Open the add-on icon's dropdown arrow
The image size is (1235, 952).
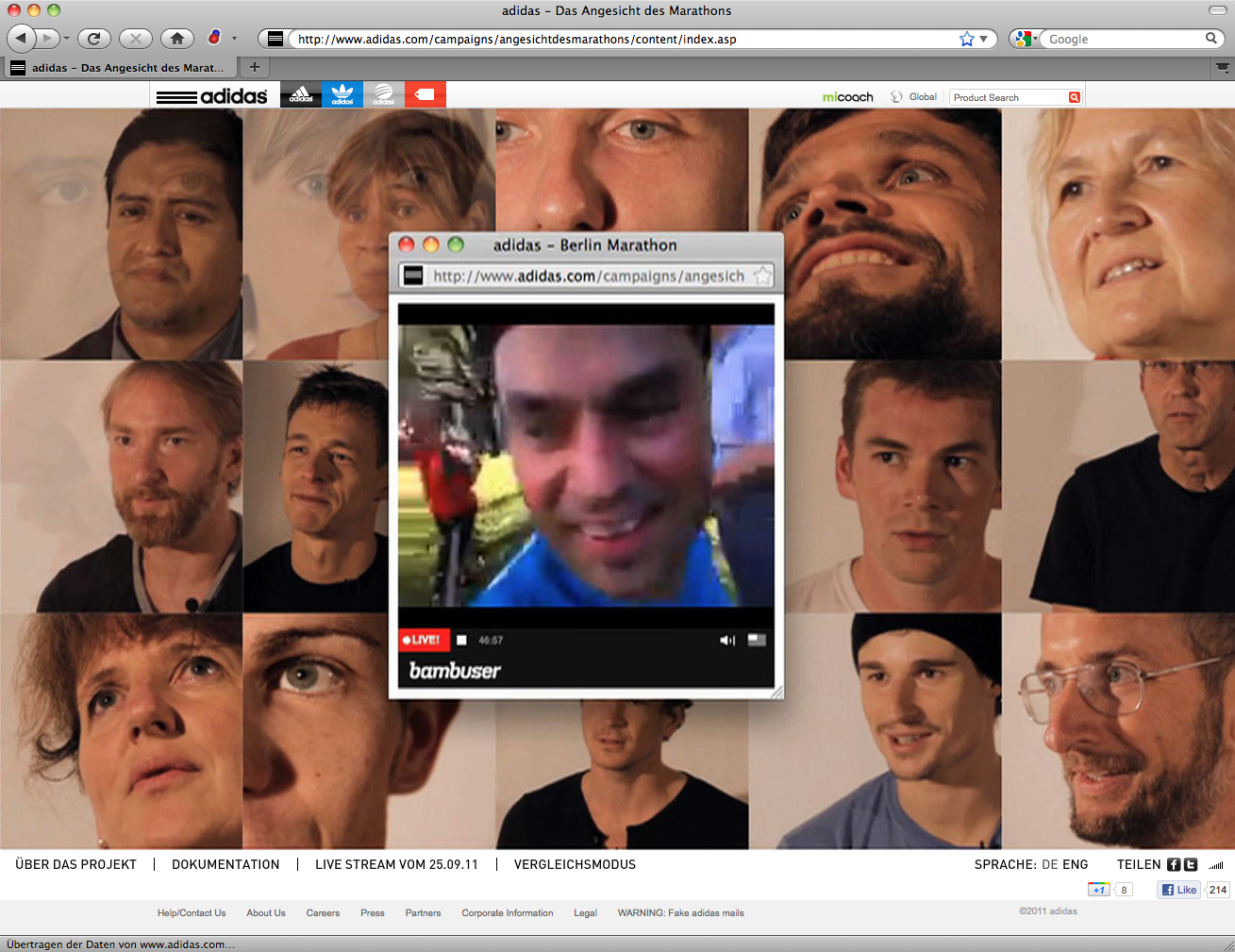pyautogui.click(x=234, y=39)
